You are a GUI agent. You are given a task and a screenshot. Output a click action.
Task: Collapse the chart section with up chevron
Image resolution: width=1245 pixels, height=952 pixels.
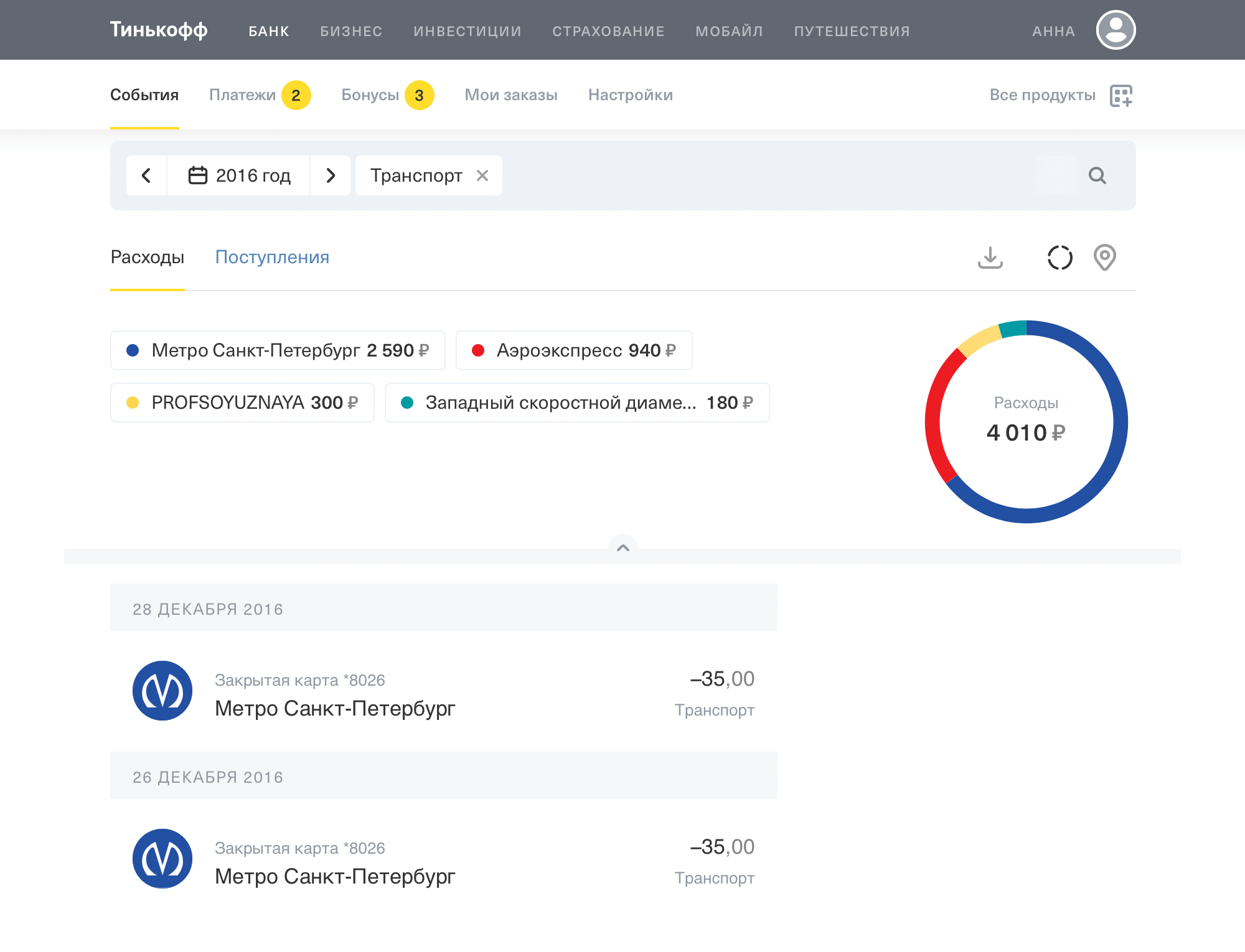[x=623, y=548]
